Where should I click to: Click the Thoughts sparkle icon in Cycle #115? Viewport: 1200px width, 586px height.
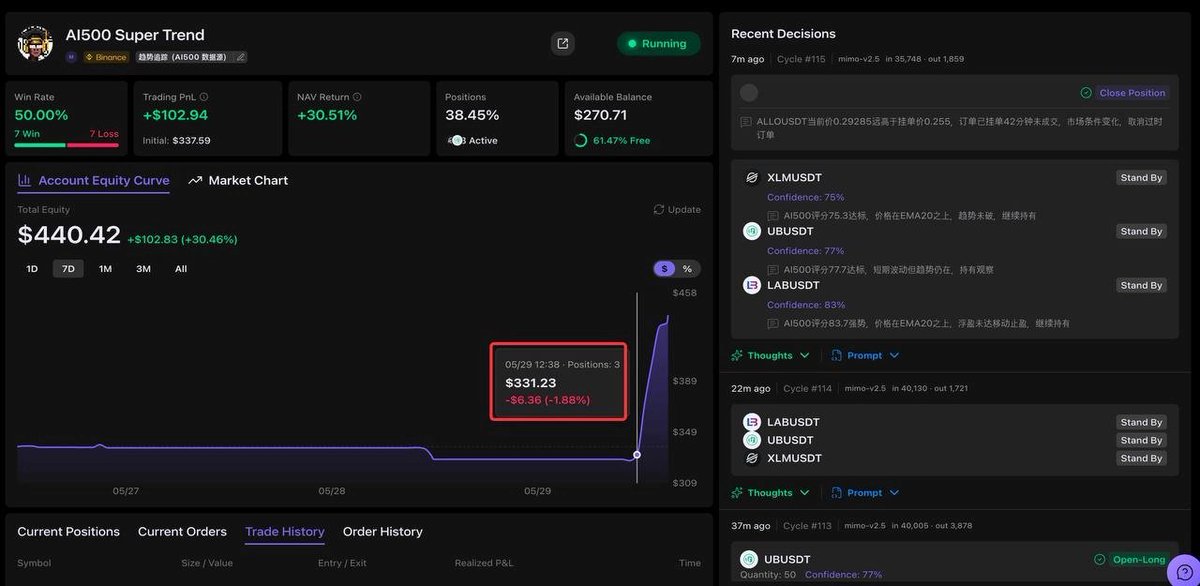coord(737,356)
